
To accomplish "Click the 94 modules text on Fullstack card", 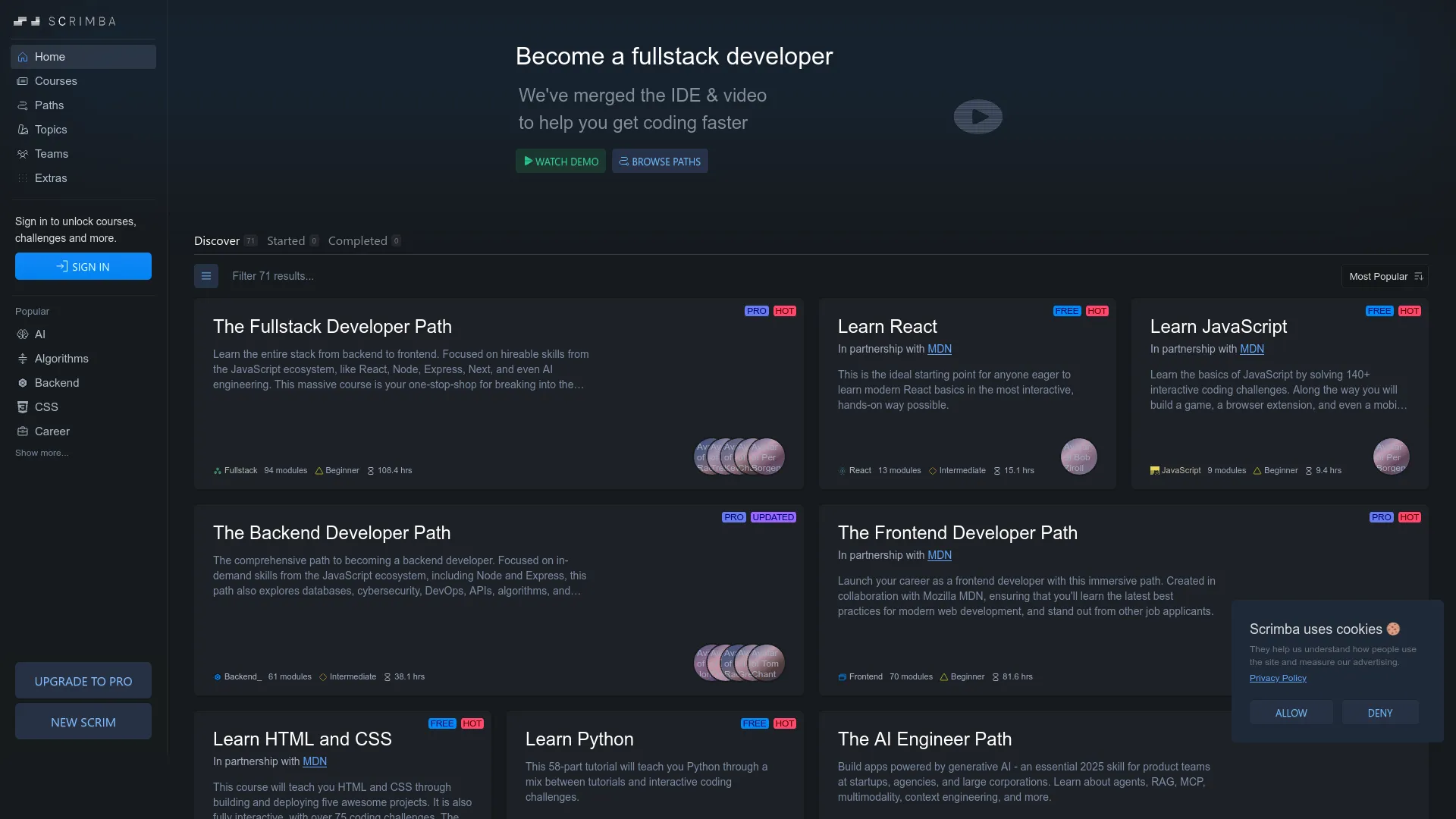I will pos(286,471).
